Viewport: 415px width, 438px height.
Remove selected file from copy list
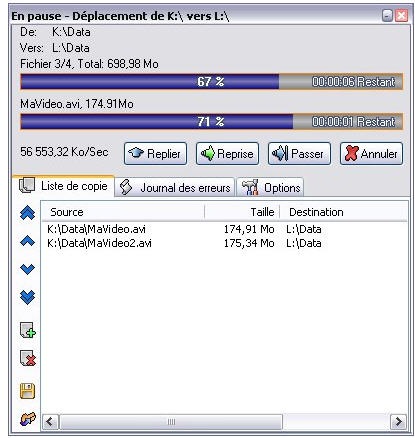click(x=28, y=358)
